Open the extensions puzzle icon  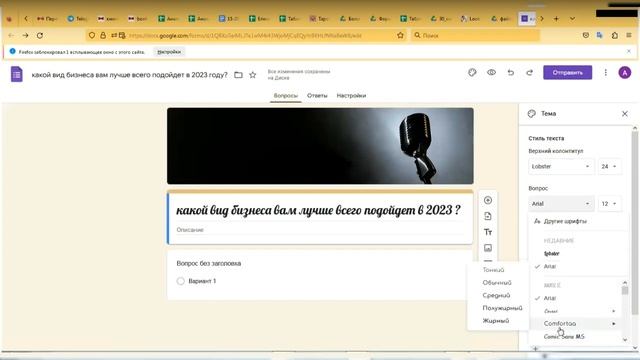point(615,36)
